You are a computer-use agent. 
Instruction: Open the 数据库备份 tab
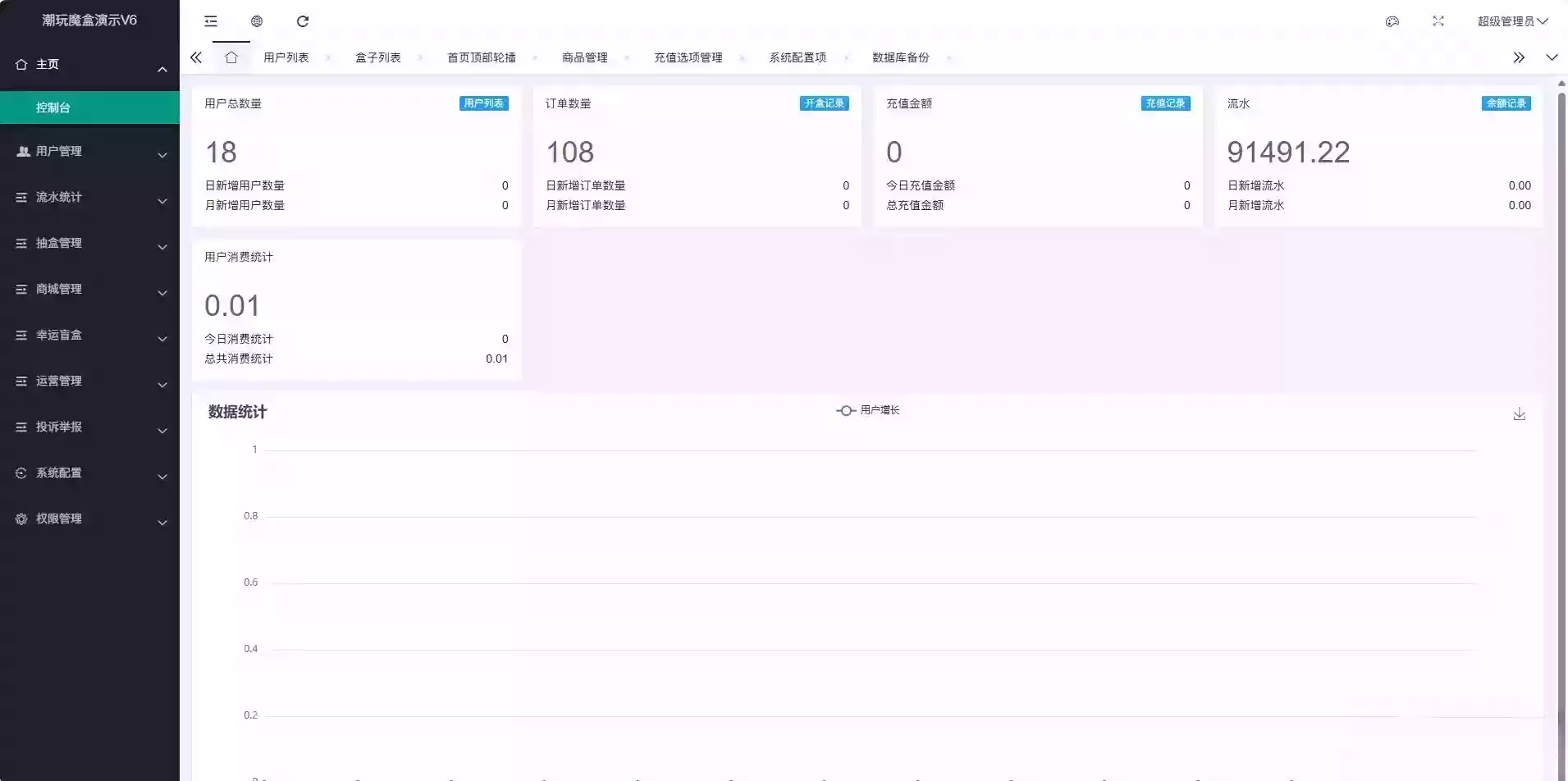point(900,57)
